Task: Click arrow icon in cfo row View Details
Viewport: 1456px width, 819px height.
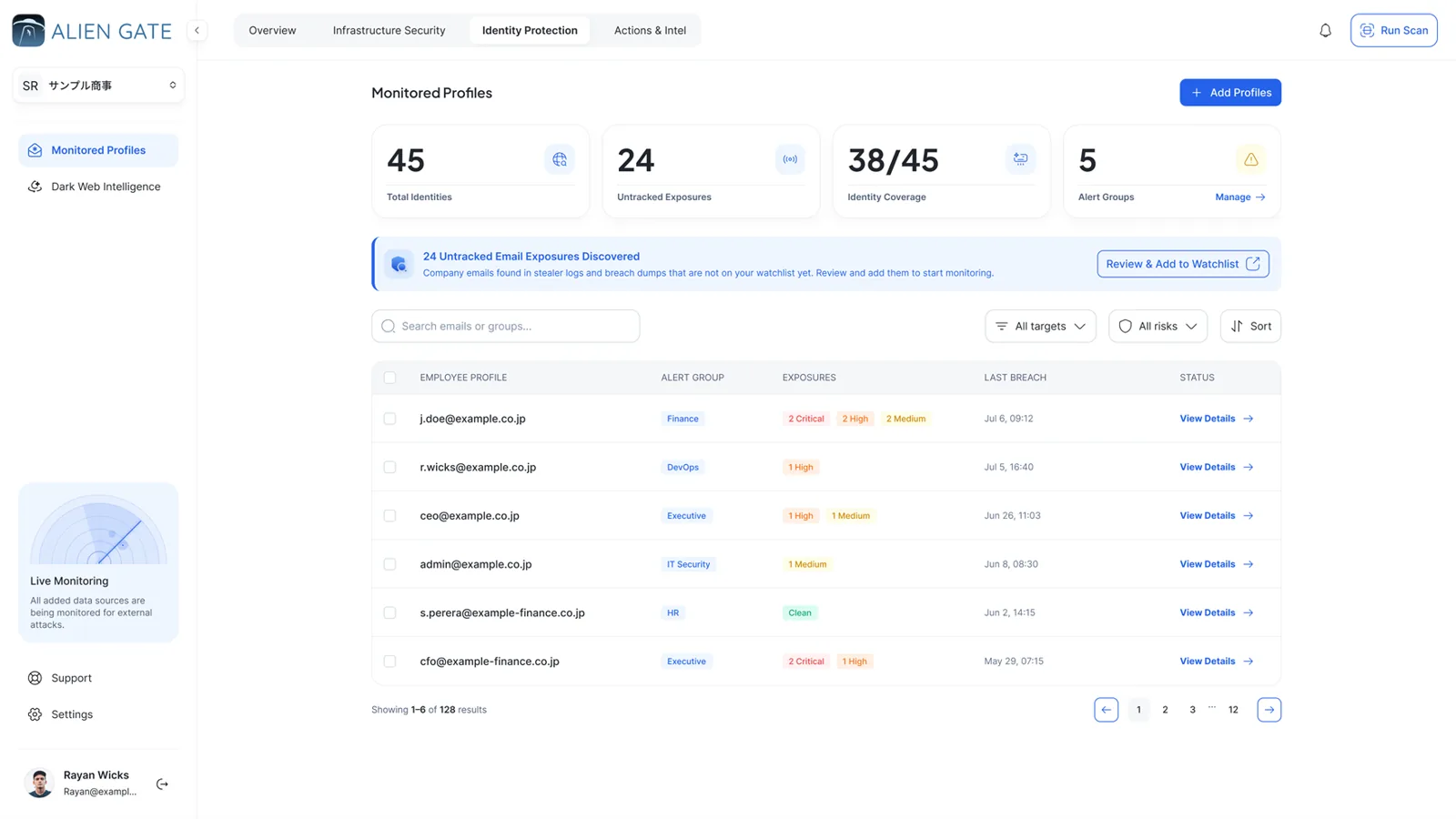Action: pos(1249,662)
